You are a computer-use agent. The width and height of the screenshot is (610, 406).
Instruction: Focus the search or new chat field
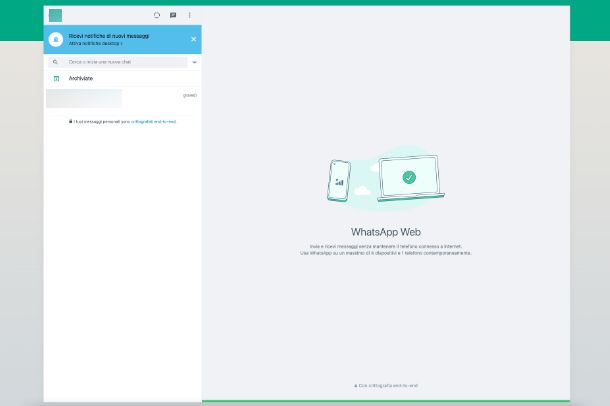pyautogui.click(x=117, y=62)
